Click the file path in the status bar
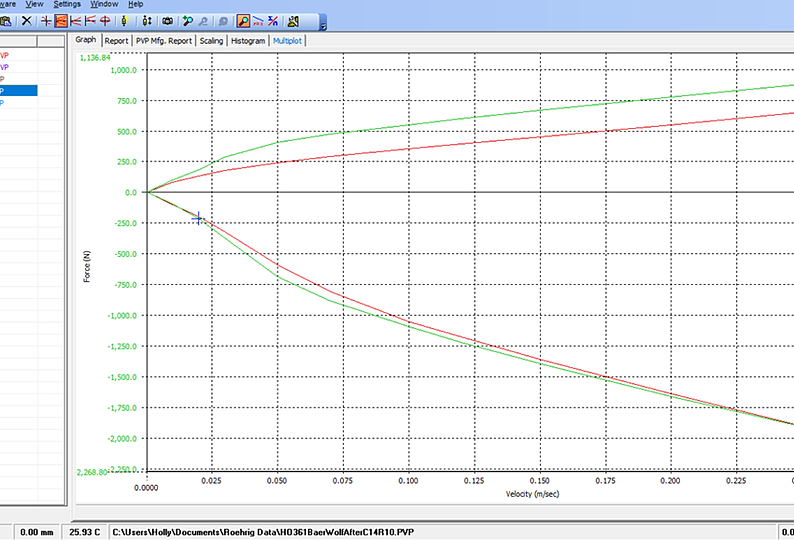794x540 pixels. pos(263,532)
